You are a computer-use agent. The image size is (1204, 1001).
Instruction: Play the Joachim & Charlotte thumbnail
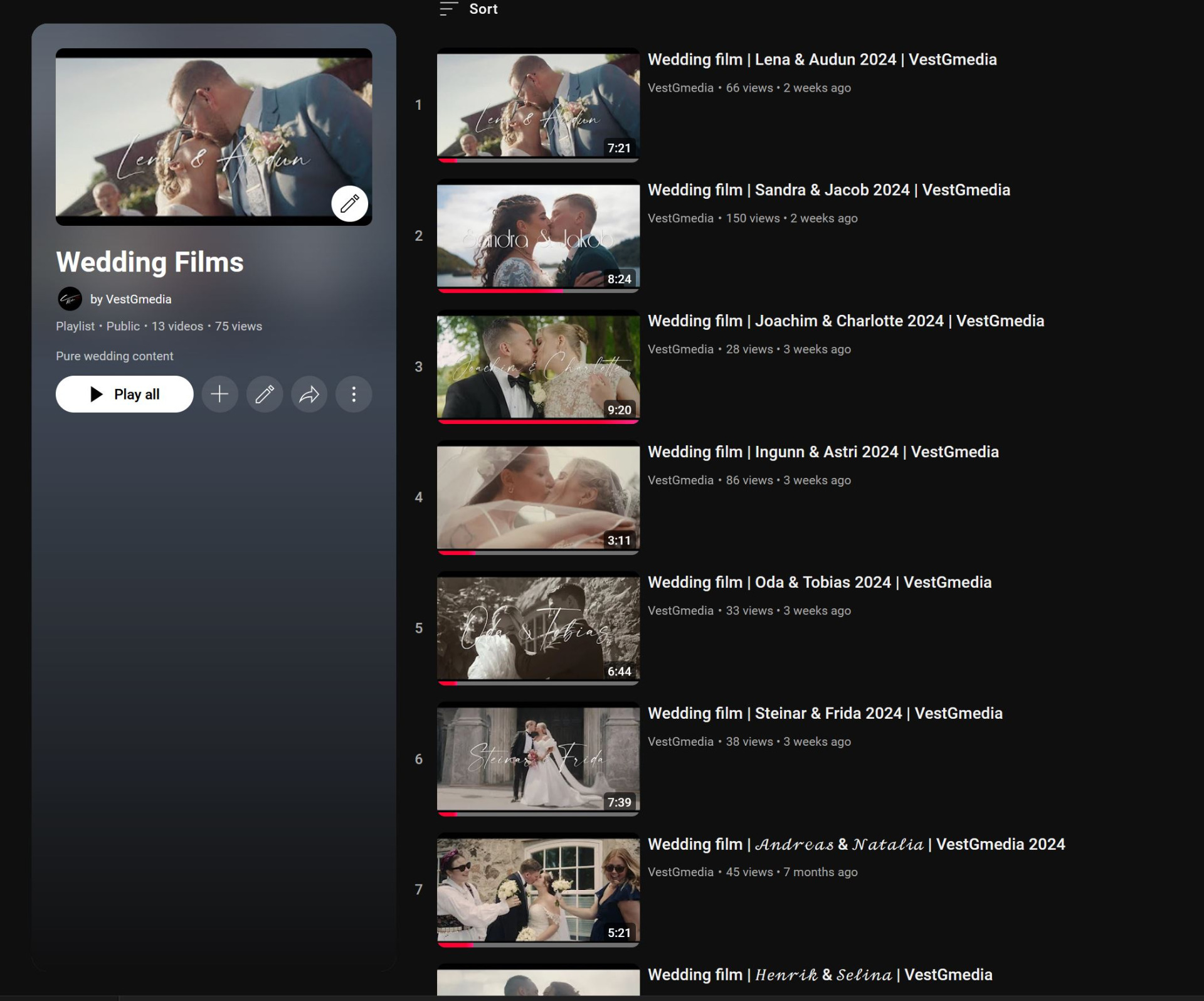pyautogui.click(x=538, y=366)
